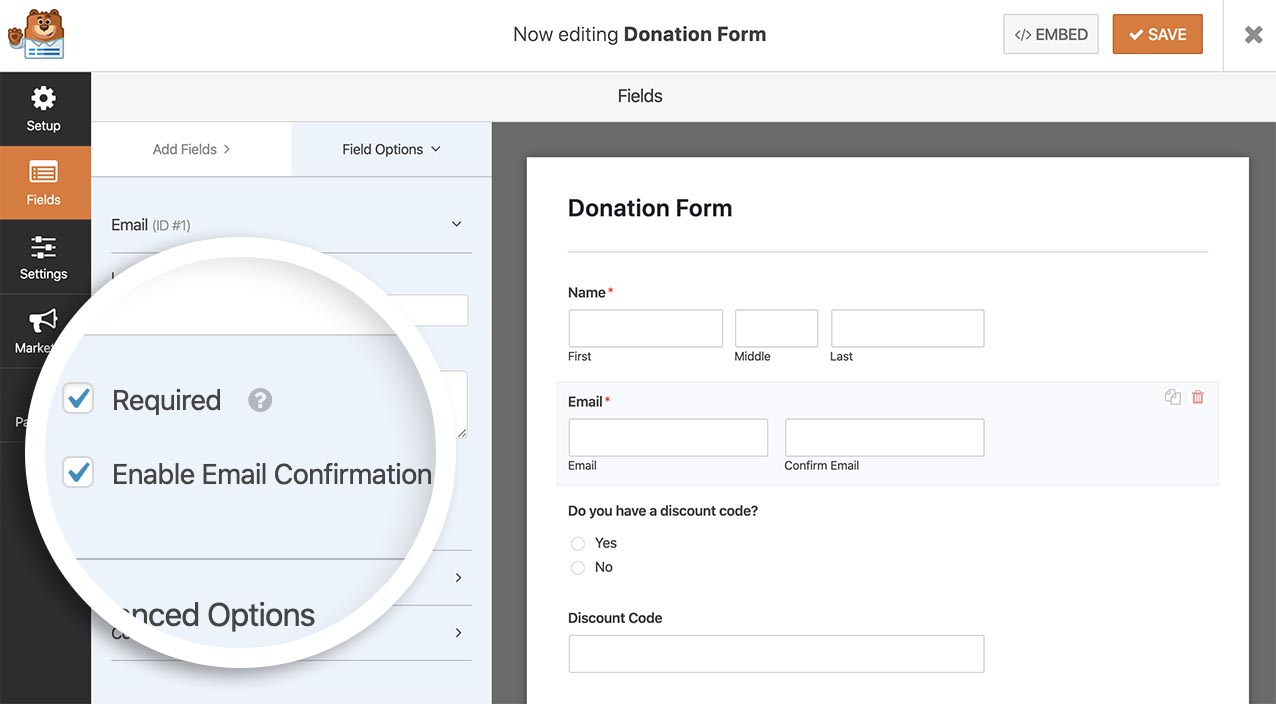
Task: Collapse the Email field options chevron
Action: point(457,224)
